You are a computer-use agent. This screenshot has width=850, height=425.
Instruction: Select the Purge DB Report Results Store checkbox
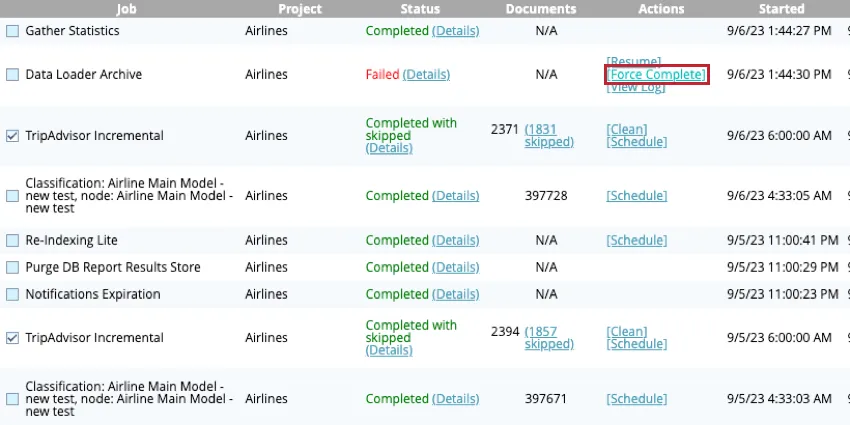[12, 268]
